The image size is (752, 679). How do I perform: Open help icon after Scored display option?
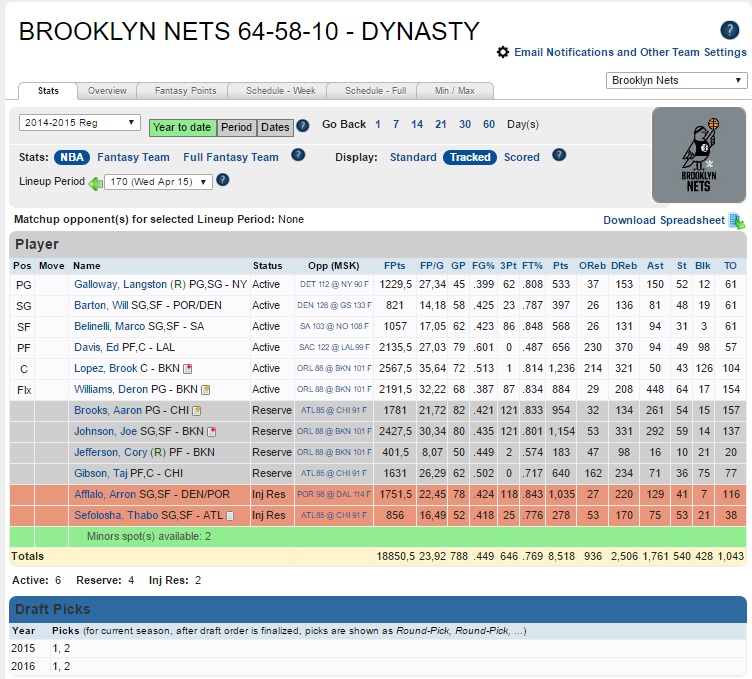coord(559,155)
